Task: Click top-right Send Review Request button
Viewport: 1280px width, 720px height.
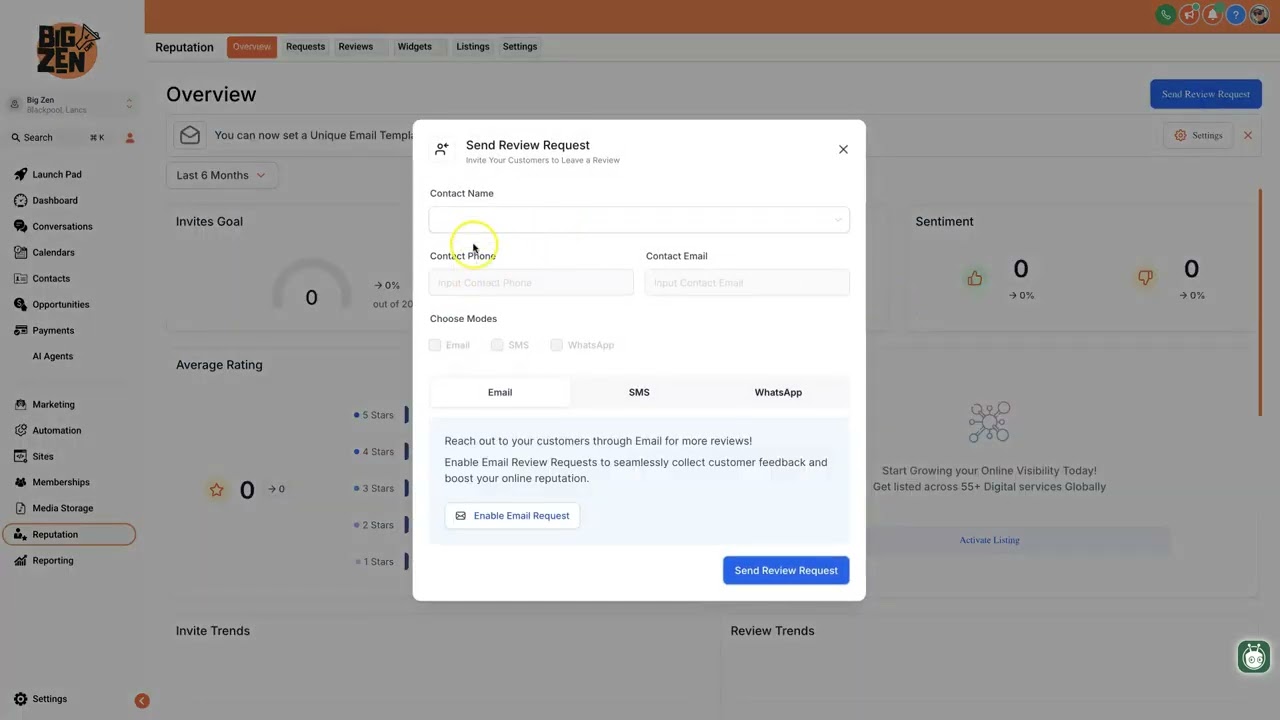Action: coord(1205,94)
